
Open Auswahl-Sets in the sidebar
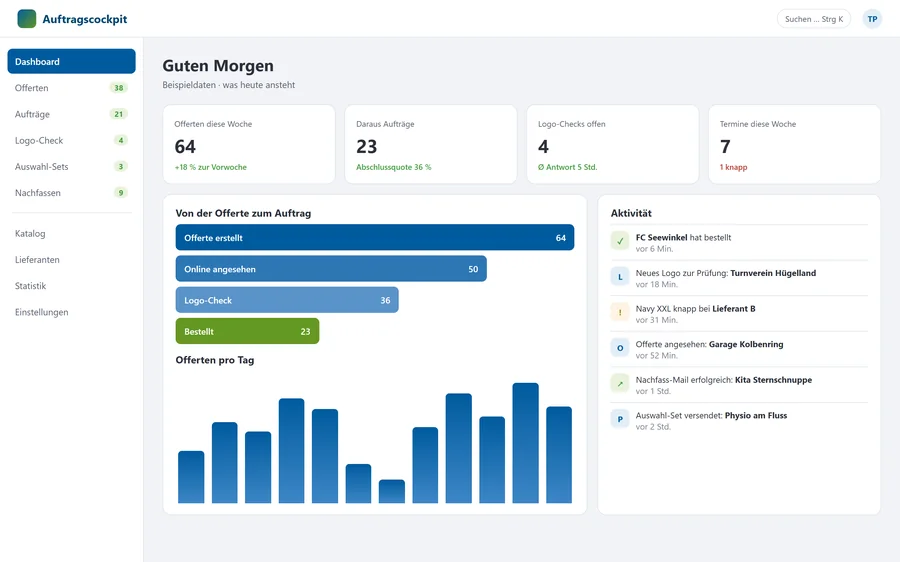coord(71,166)
